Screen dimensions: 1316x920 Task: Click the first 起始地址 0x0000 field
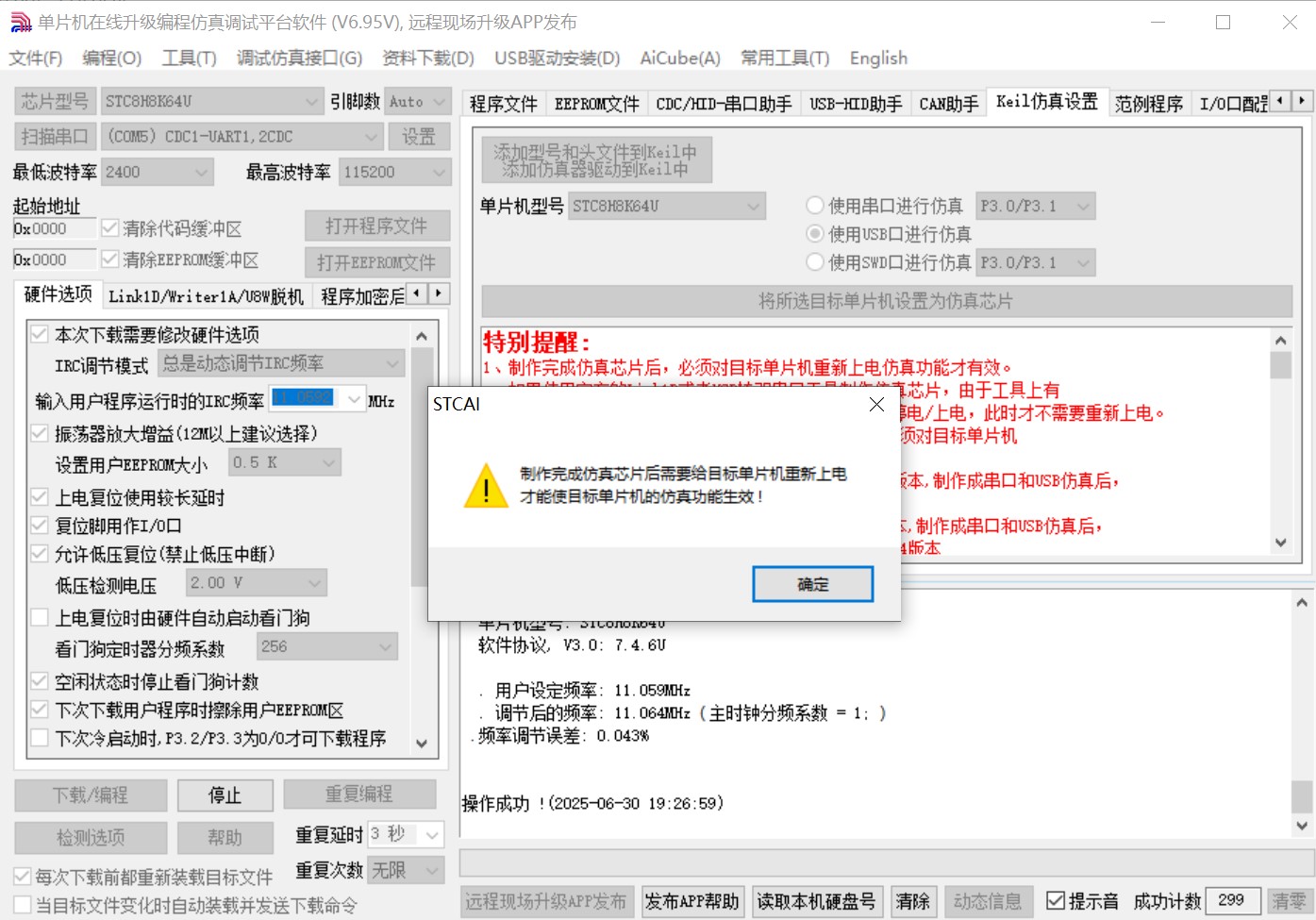point(54,228)
